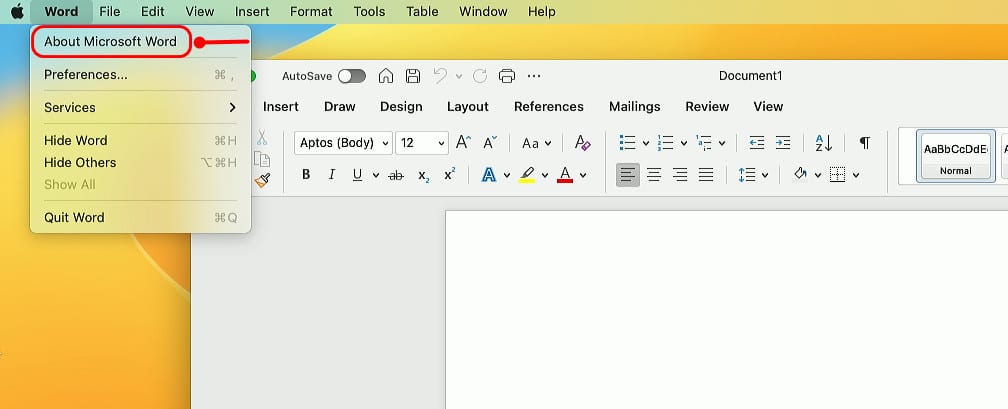
Task: Apply strikethrough formatting
Action: coord(396,175)
